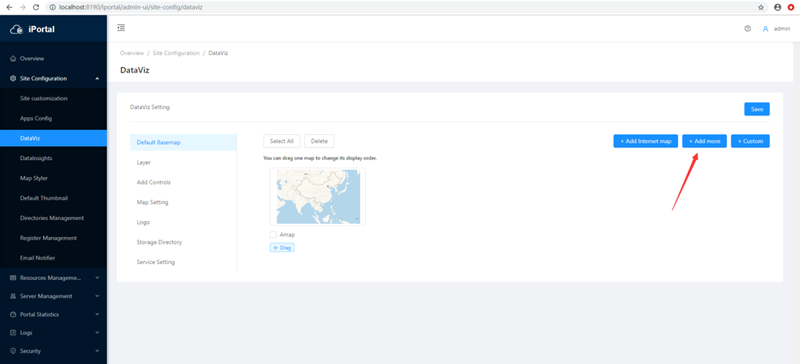Click the Security shield icon
This screenshot has height=364, width=800.
click(13, 351)
